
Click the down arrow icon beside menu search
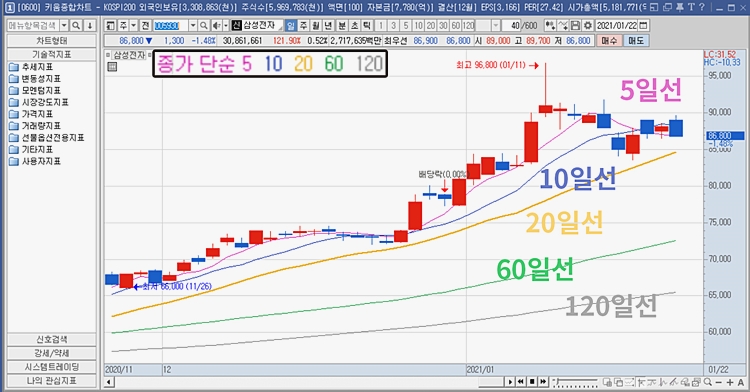[90, 25]
